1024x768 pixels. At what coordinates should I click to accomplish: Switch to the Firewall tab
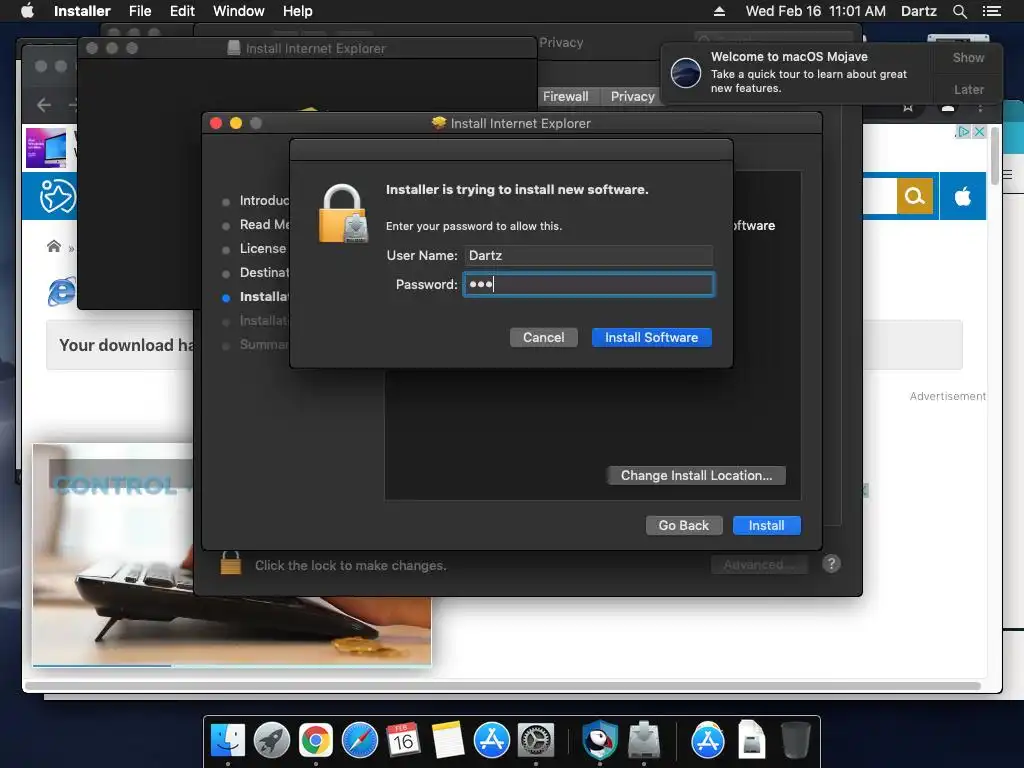[566, 96]
